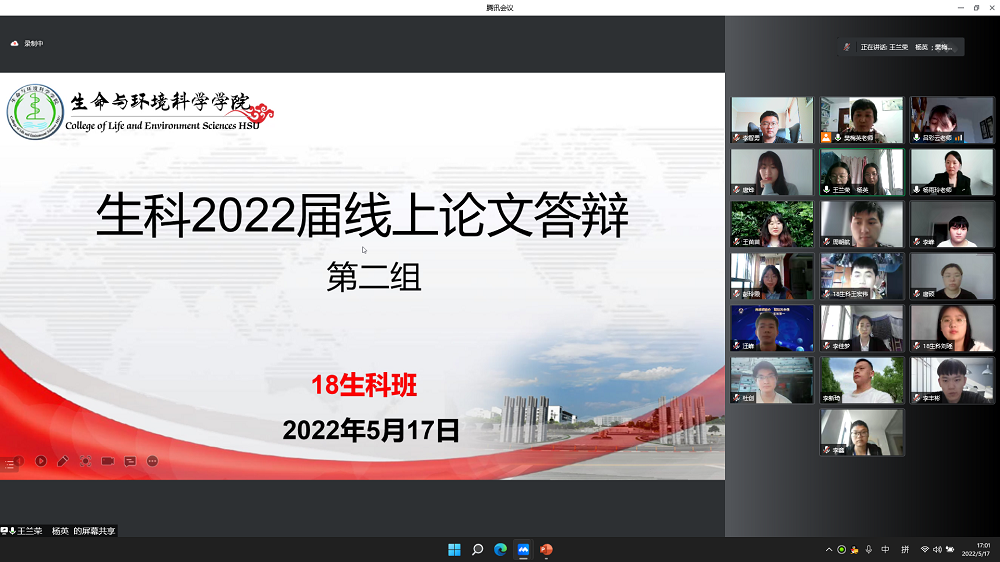Screen dimensions: 1000x562
Task: Select the 王兰荣 杨英 video thumbnail
Action: [862, 171]
